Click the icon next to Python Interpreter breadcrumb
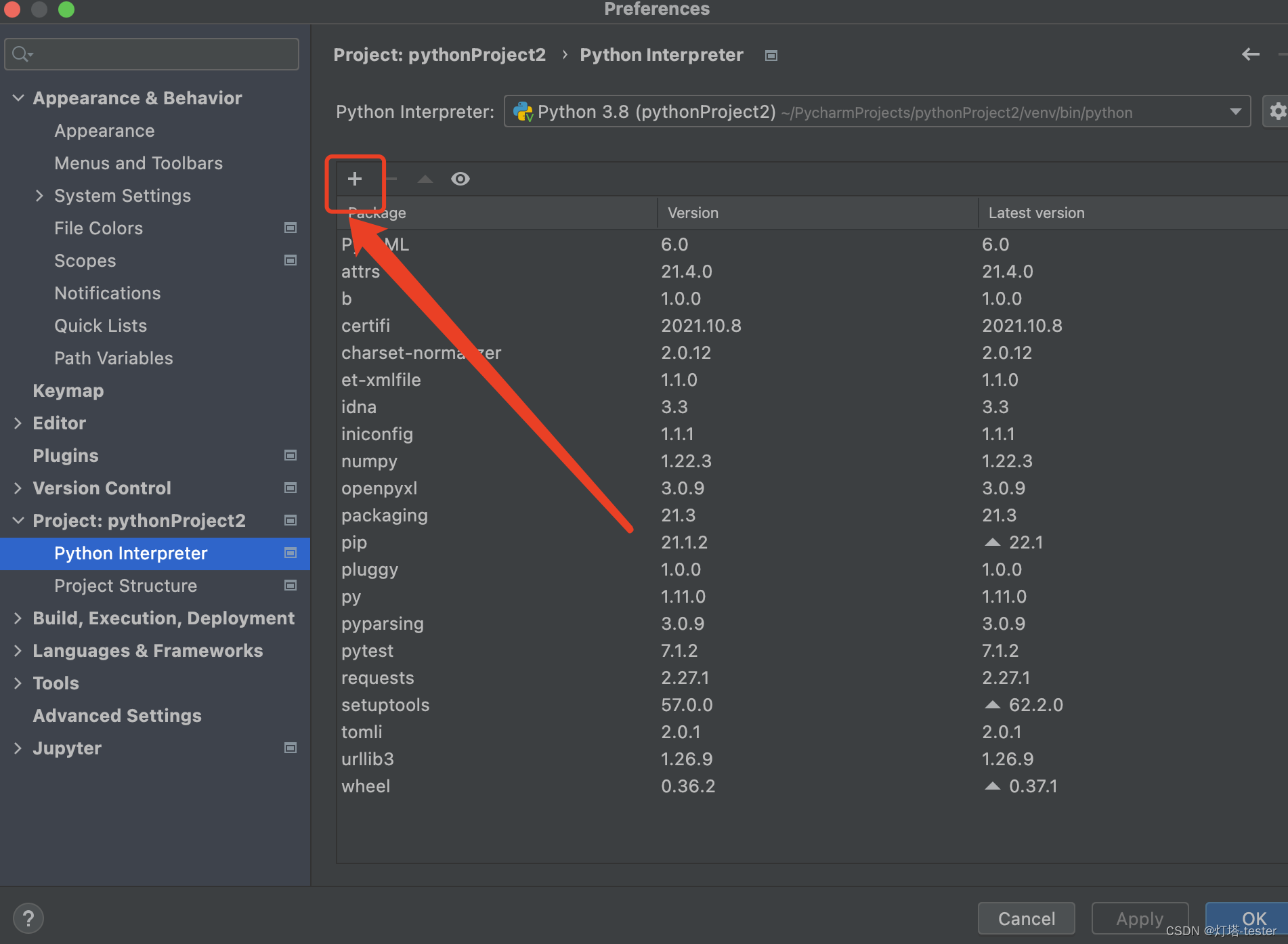This screenshot has width=1288, height=944. tap(771, 56)
